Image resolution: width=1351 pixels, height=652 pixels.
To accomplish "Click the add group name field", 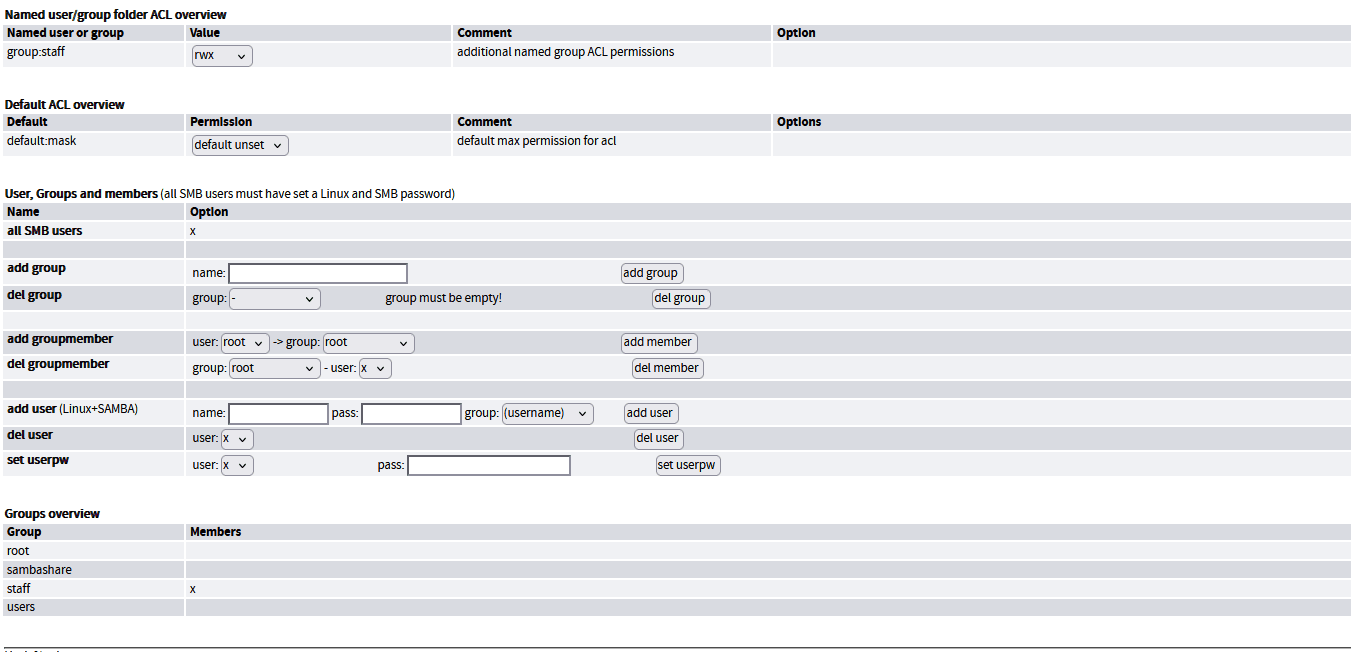I will (318, 273).
